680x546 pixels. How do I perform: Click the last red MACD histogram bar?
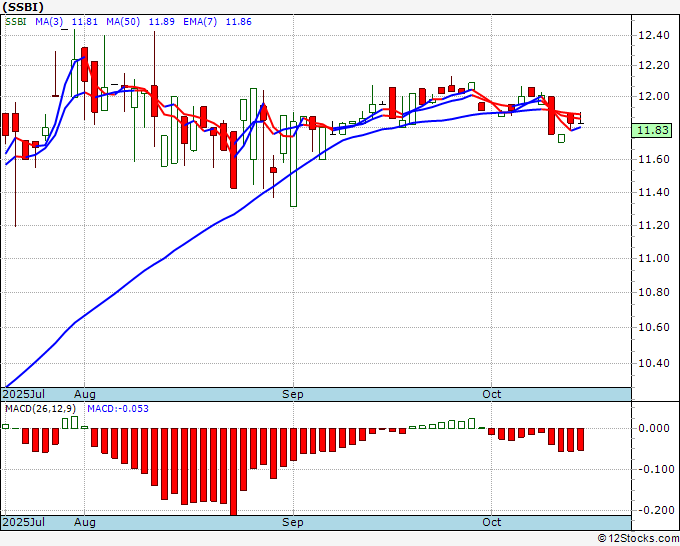pos(581,439)
